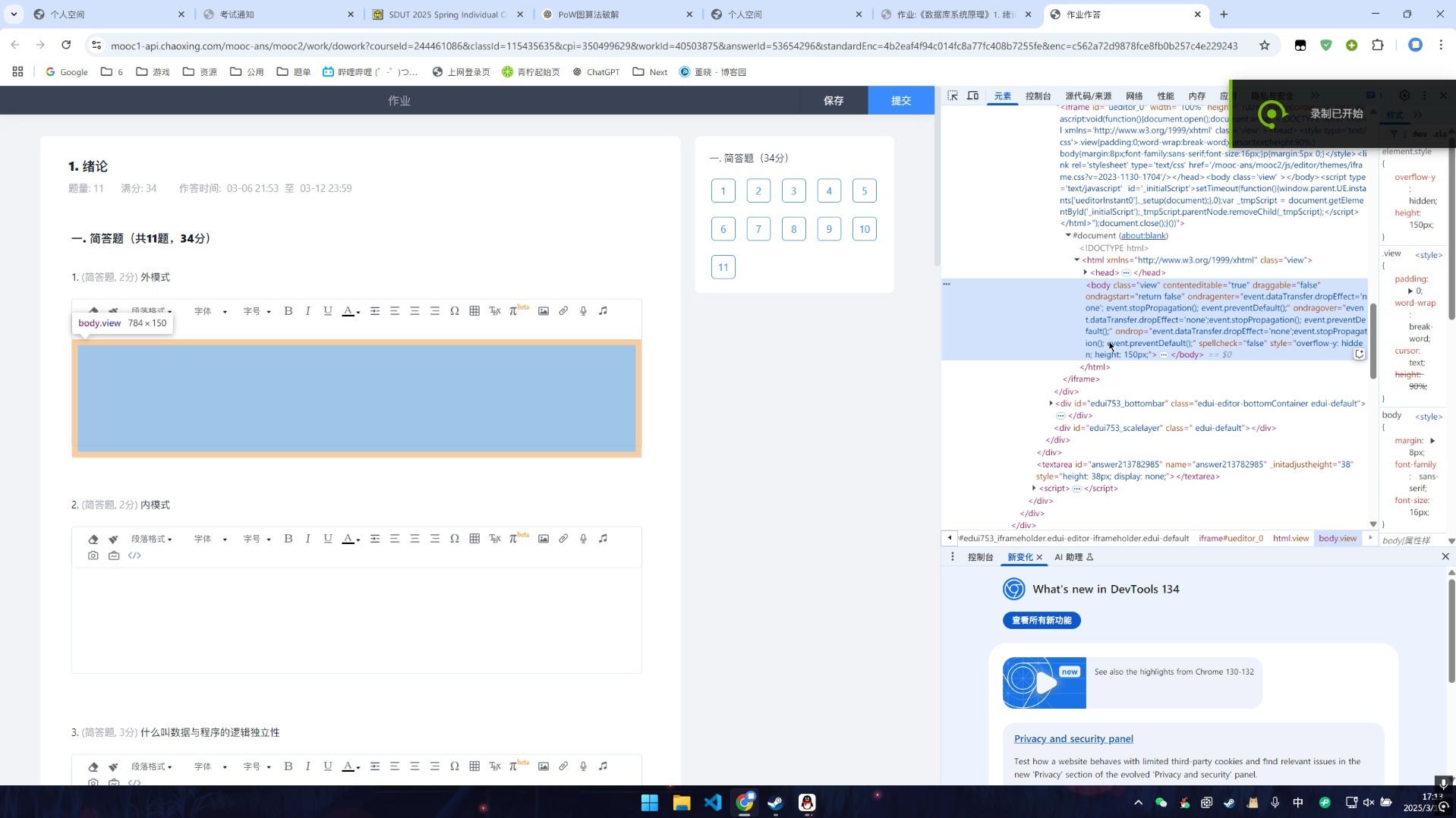Toggle bold in question 1 editor toolbar

(288, 311)
